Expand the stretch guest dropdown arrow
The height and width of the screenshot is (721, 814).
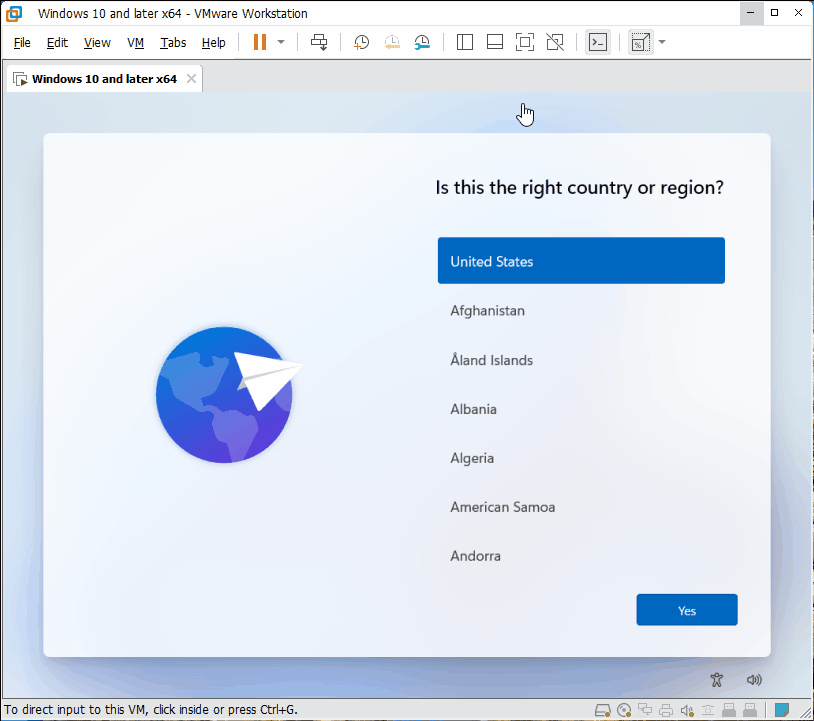662,42
